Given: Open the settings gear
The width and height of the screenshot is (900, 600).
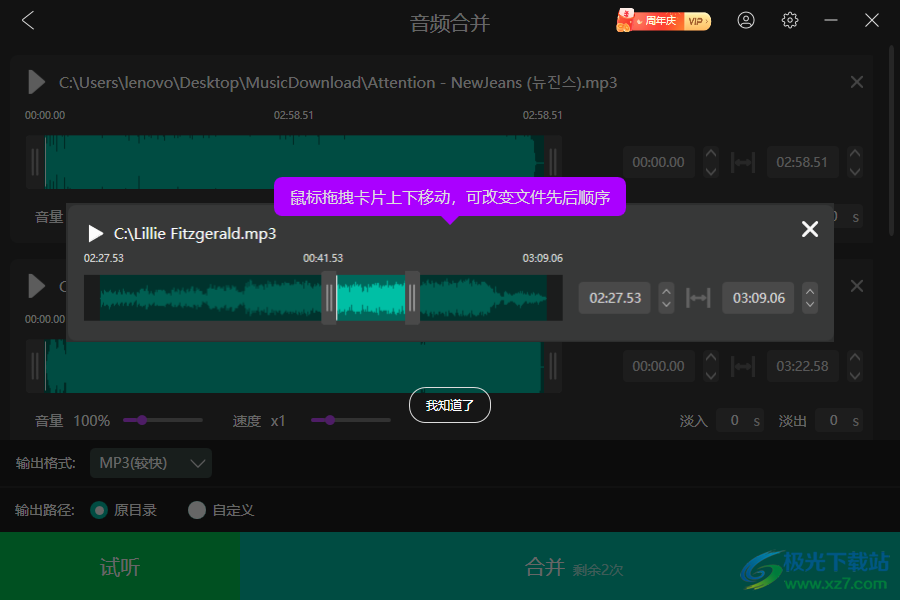Looking at the screenshot, I should (789, 20).
